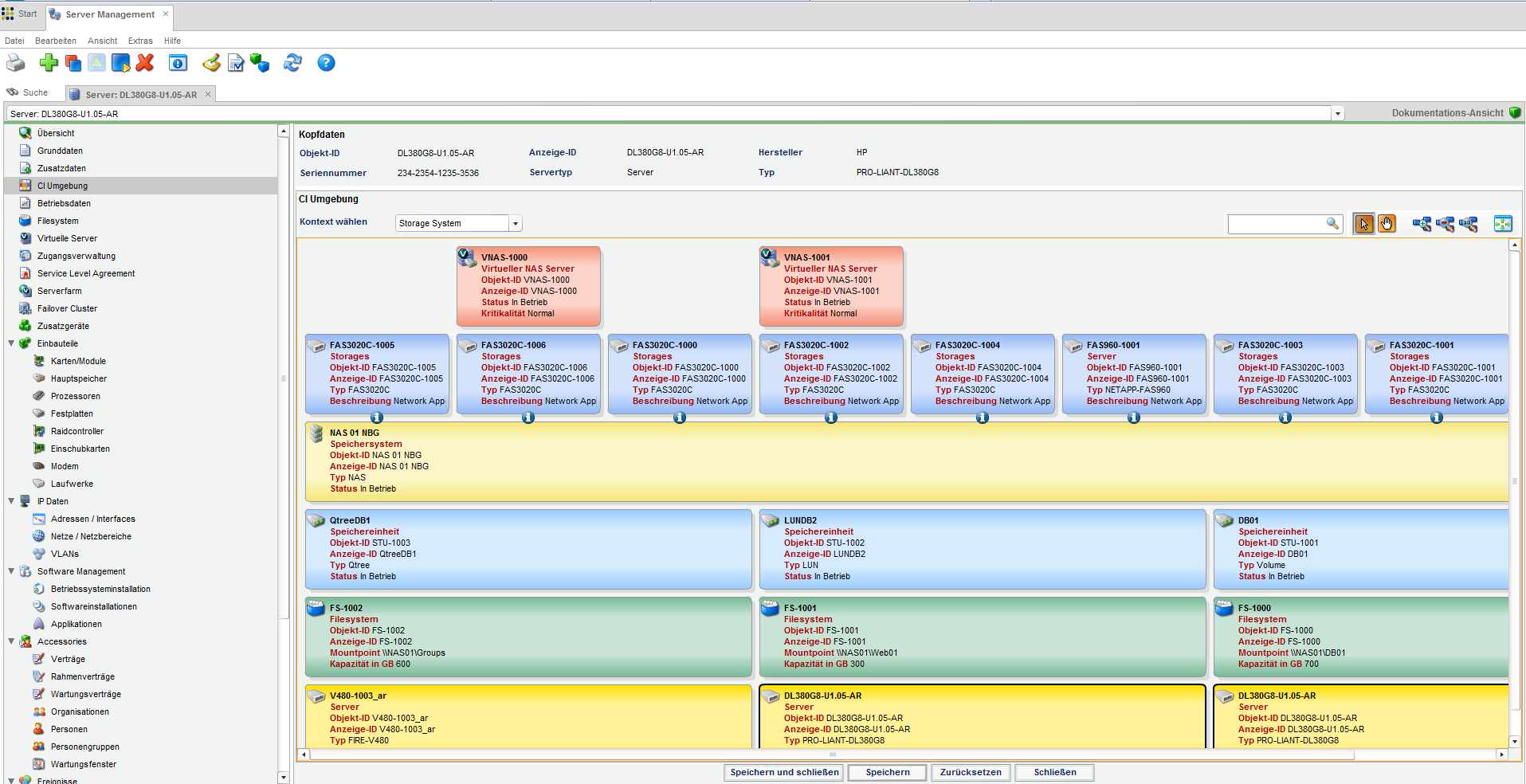The image size is (1526, 784).
Task: Select Raidcontroller under Einbauteile
Action: (x=77, y=431)
